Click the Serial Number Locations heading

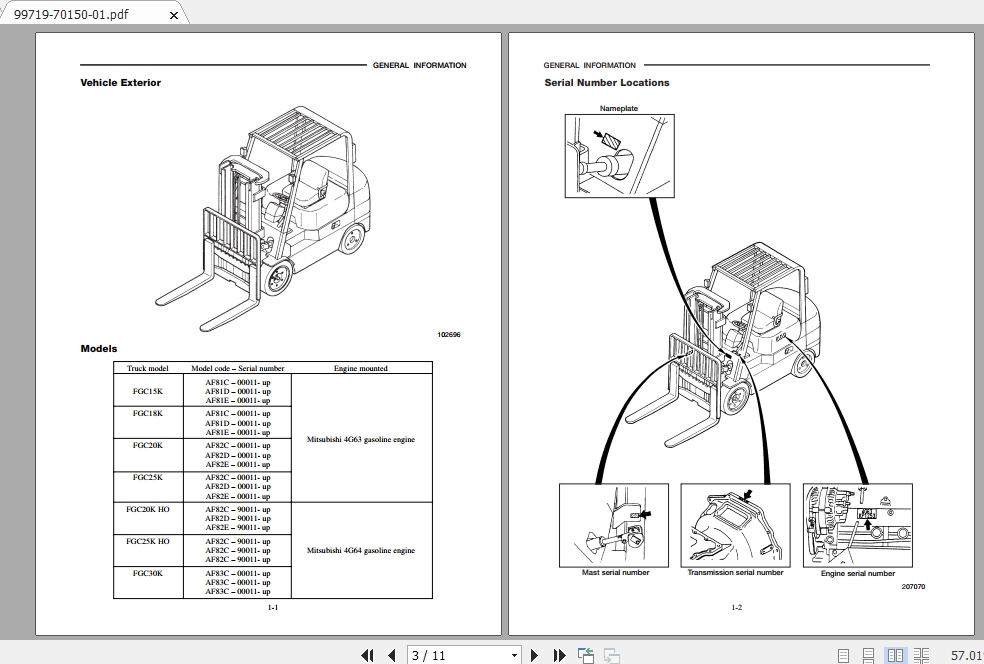(x=606, y=83)
